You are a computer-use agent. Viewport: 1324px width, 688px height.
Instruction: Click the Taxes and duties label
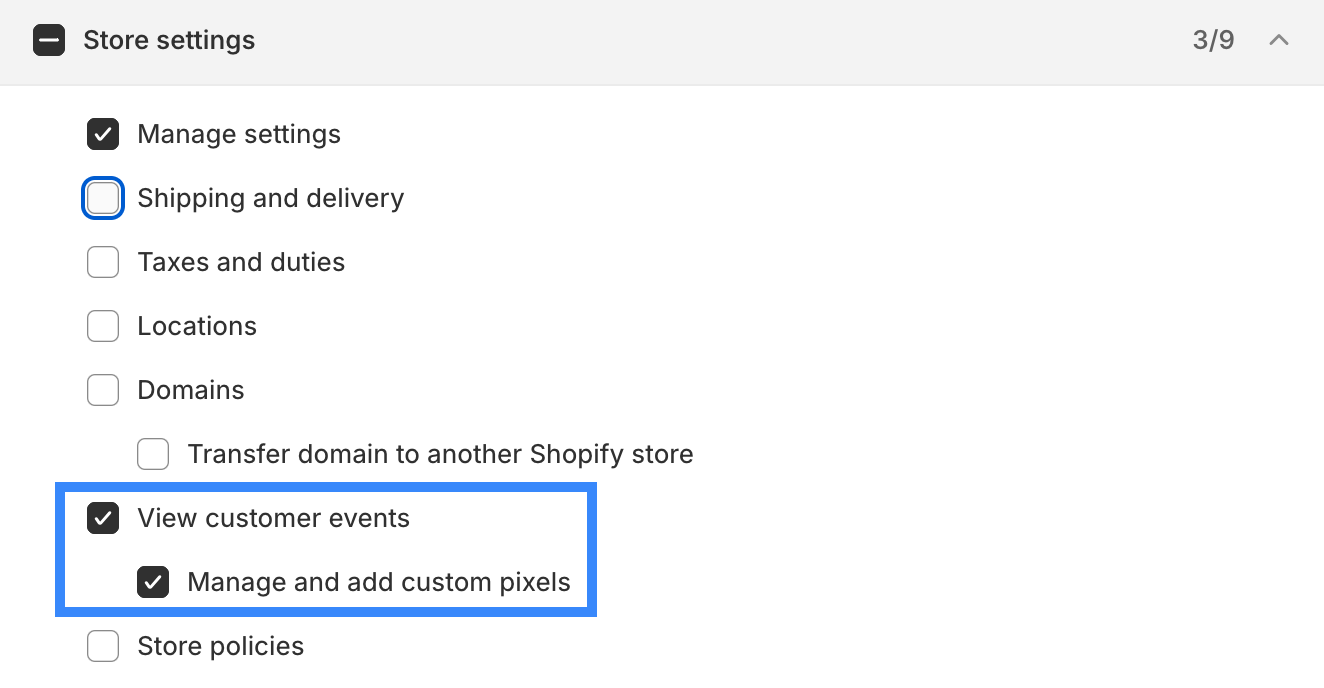[241, 262]
